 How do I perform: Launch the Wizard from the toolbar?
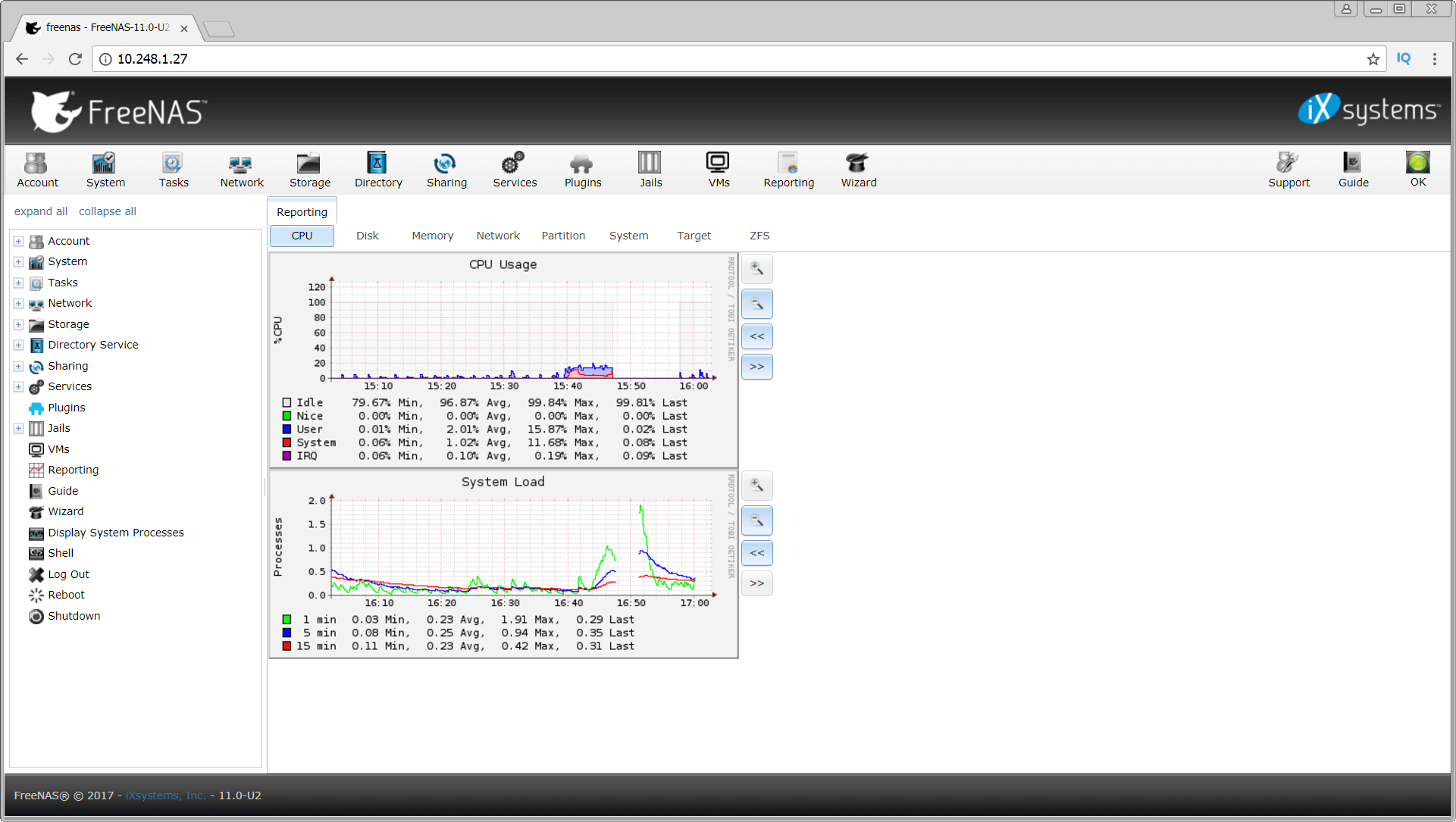click(x=859, y=170)
